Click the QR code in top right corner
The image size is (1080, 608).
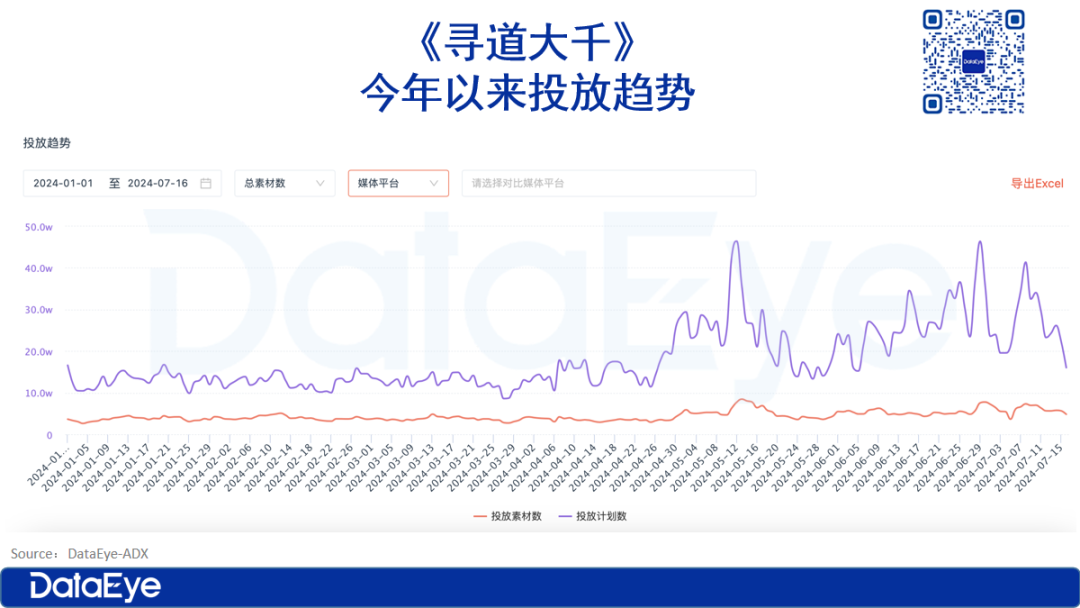[972, 61]
